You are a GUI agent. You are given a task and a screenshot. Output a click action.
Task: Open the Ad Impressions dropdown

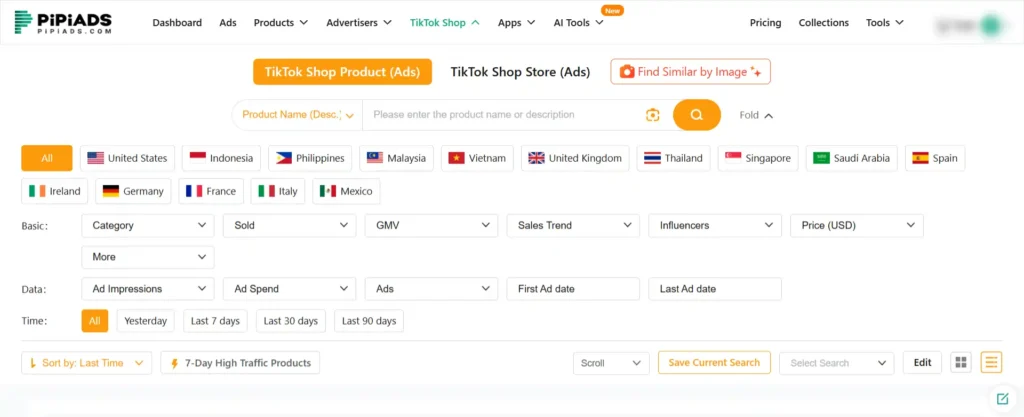[148, 288]
